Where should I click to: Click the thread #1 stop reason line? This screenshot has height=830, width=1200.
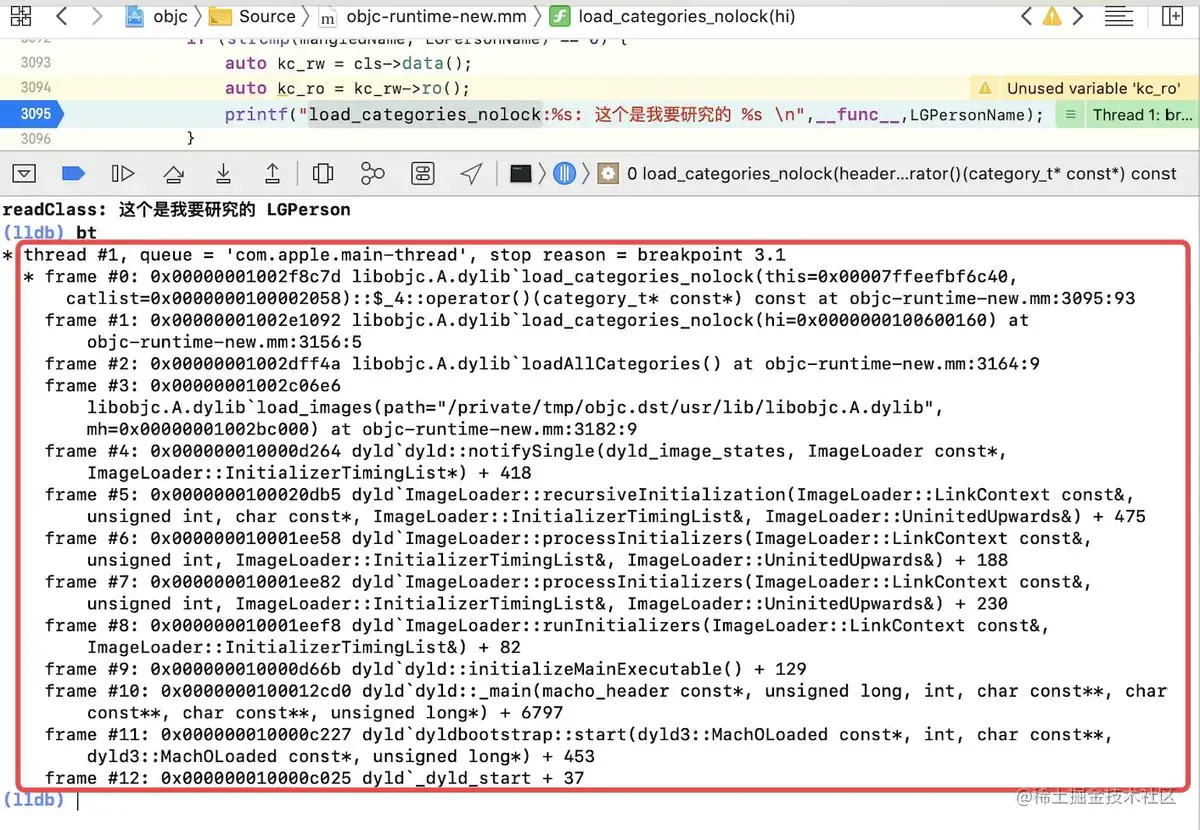(x=405, y=255)
